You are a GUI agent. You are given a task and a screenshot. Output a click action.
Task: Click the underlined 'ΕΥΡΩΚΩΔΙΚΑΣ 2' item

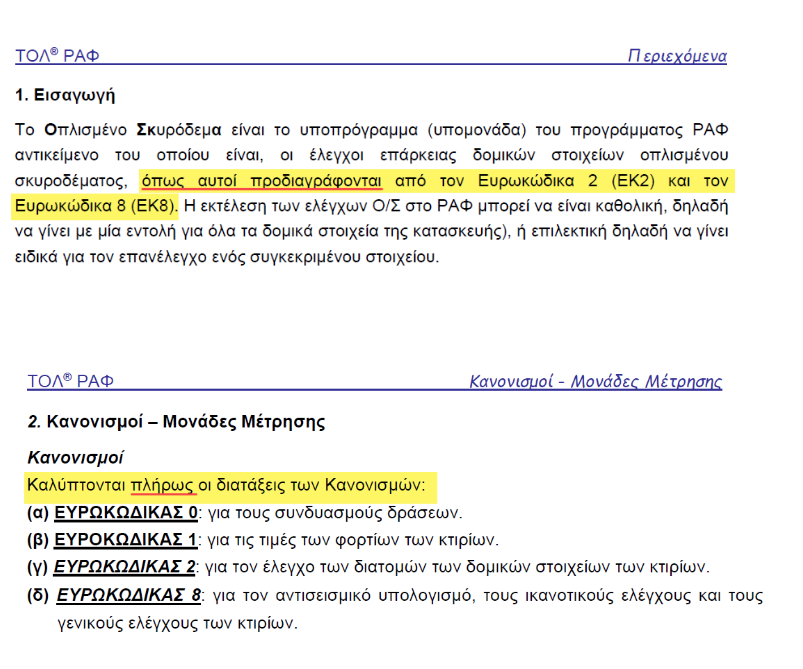[x=124, y=567]
